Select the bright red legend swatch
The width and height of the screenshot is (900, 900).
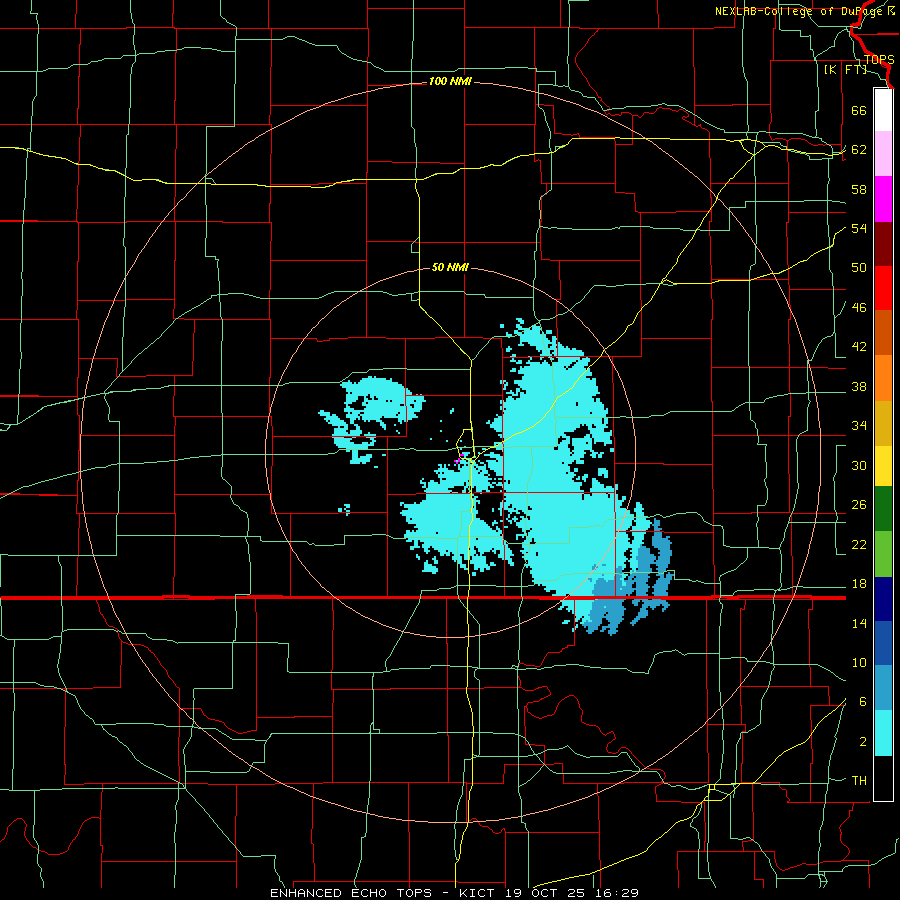[883, 288]
